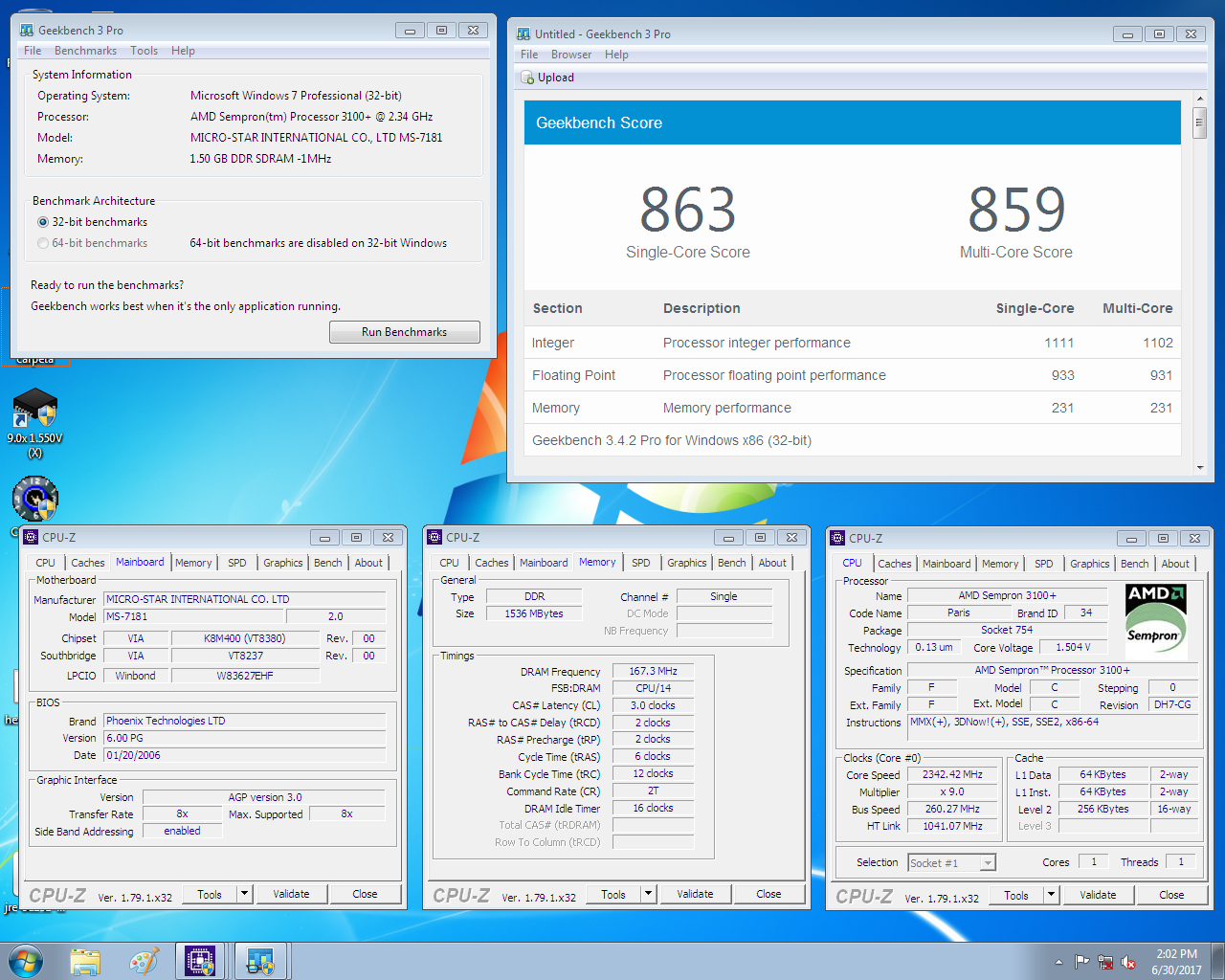Click the Geekbench results scrollbar thumb
The image size is (1225, 980).
1200,124
